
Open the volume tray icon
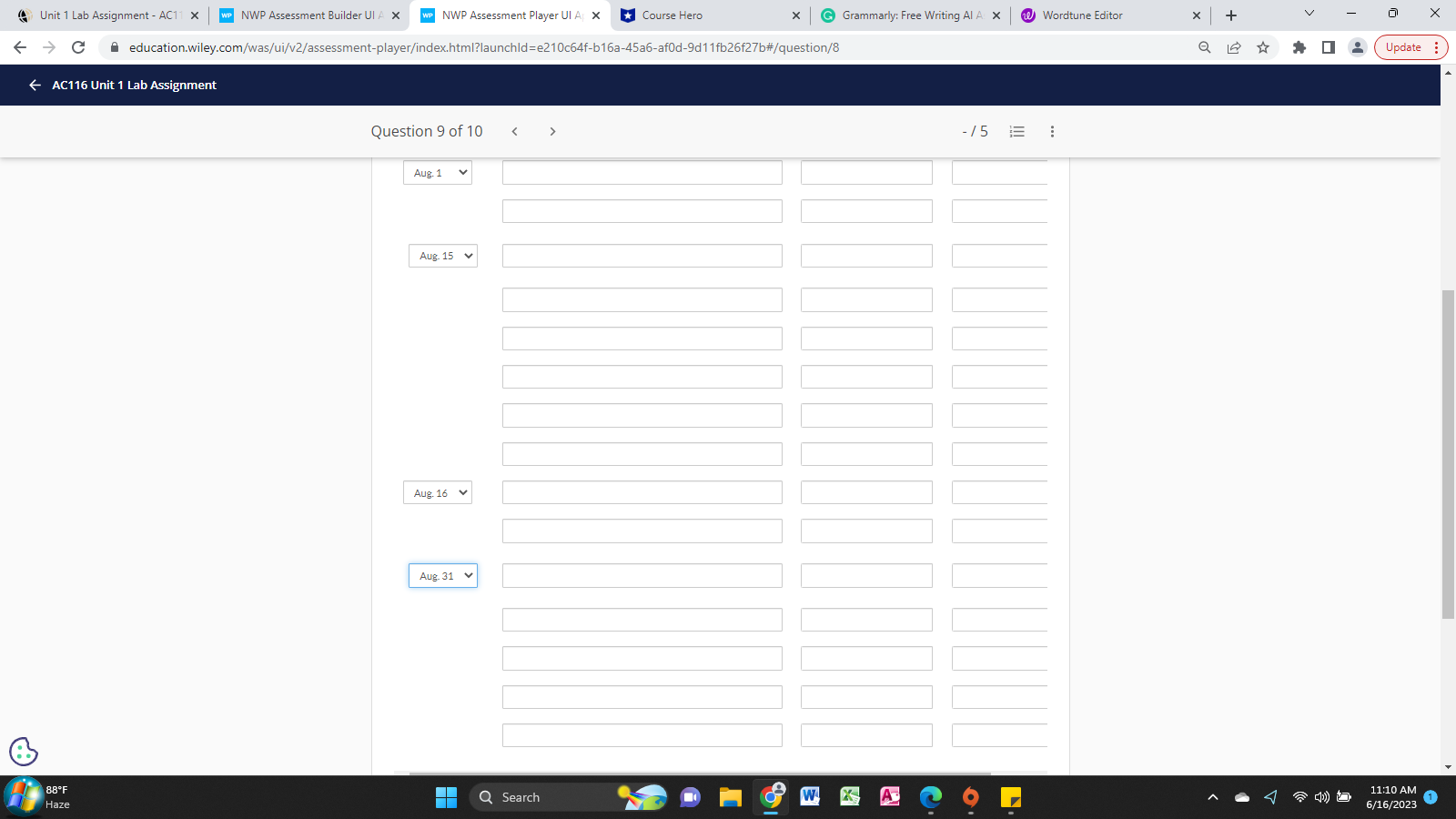[1322, 797]
